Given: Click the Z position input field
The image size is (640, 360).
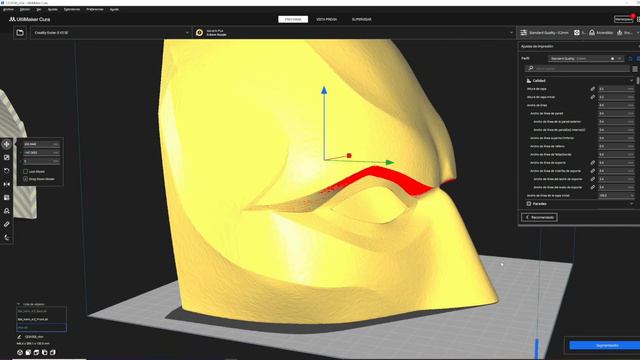Looking at the screenshot, I should (41, 161).
